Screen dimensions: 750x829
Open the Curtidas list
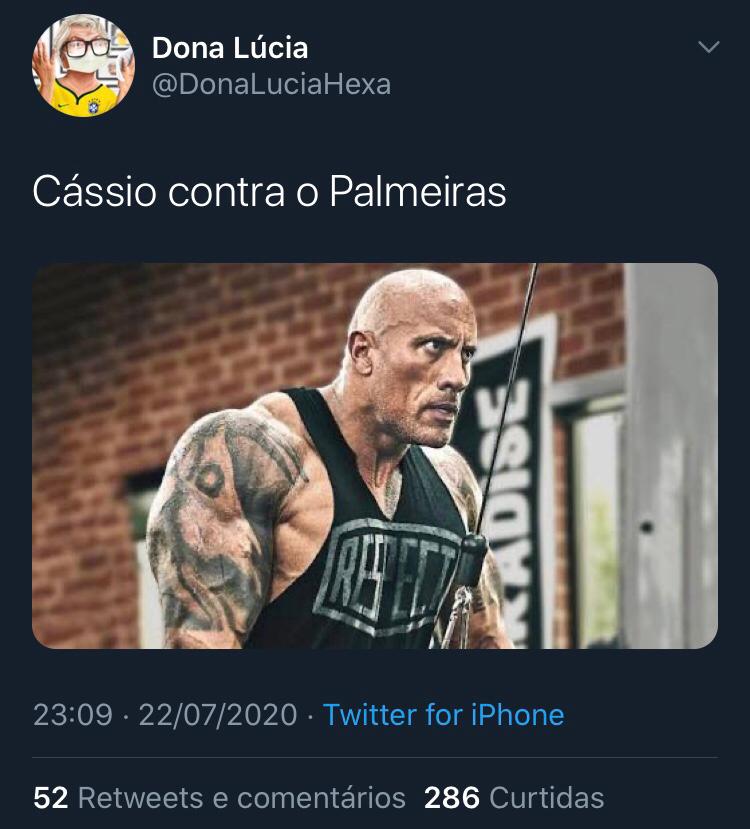coord(547,798)
